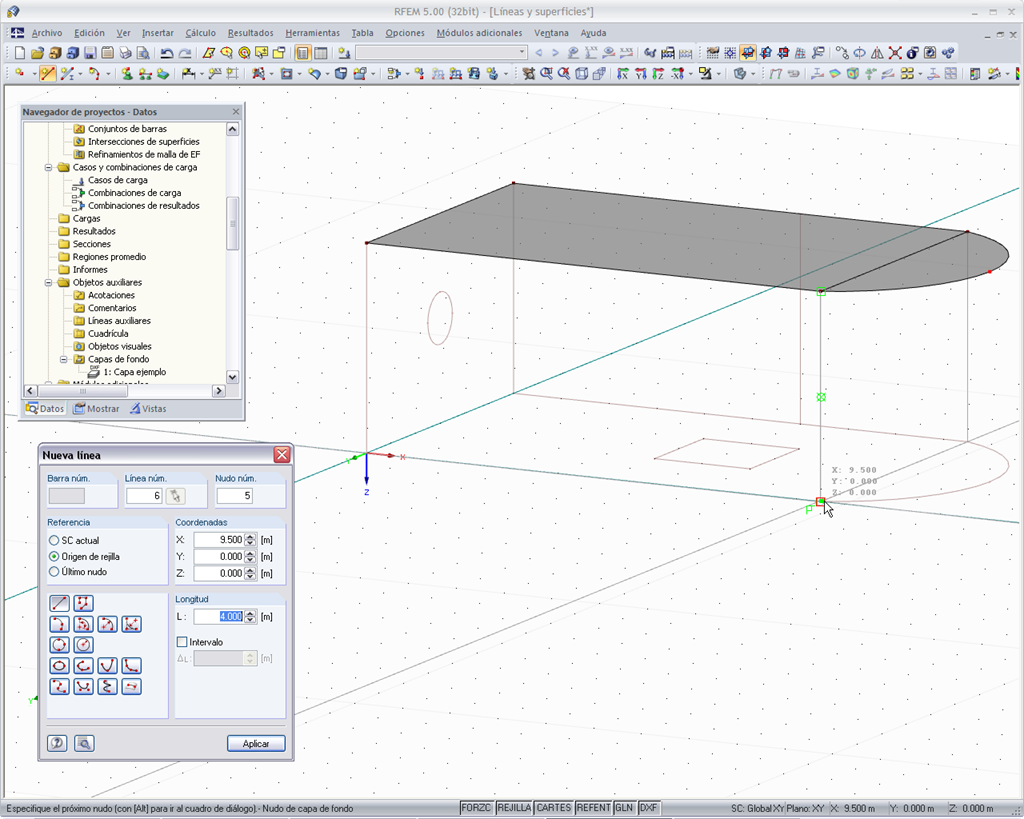Switch to the Mostrar navigator tab

click(x=96, y=408)
